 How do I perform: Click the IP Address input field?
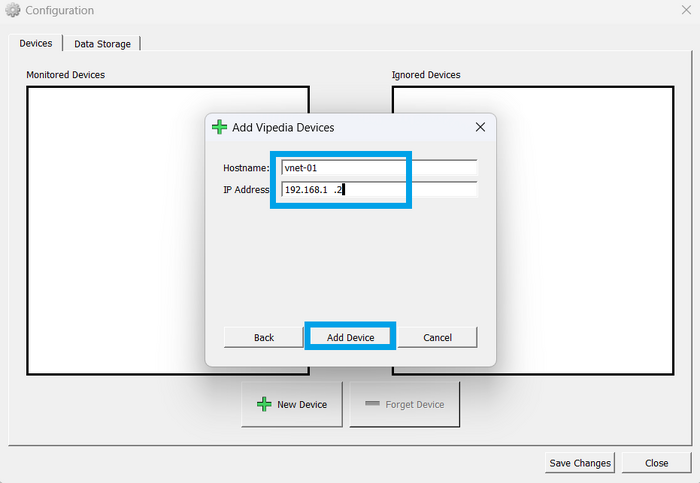coord(379,189)
